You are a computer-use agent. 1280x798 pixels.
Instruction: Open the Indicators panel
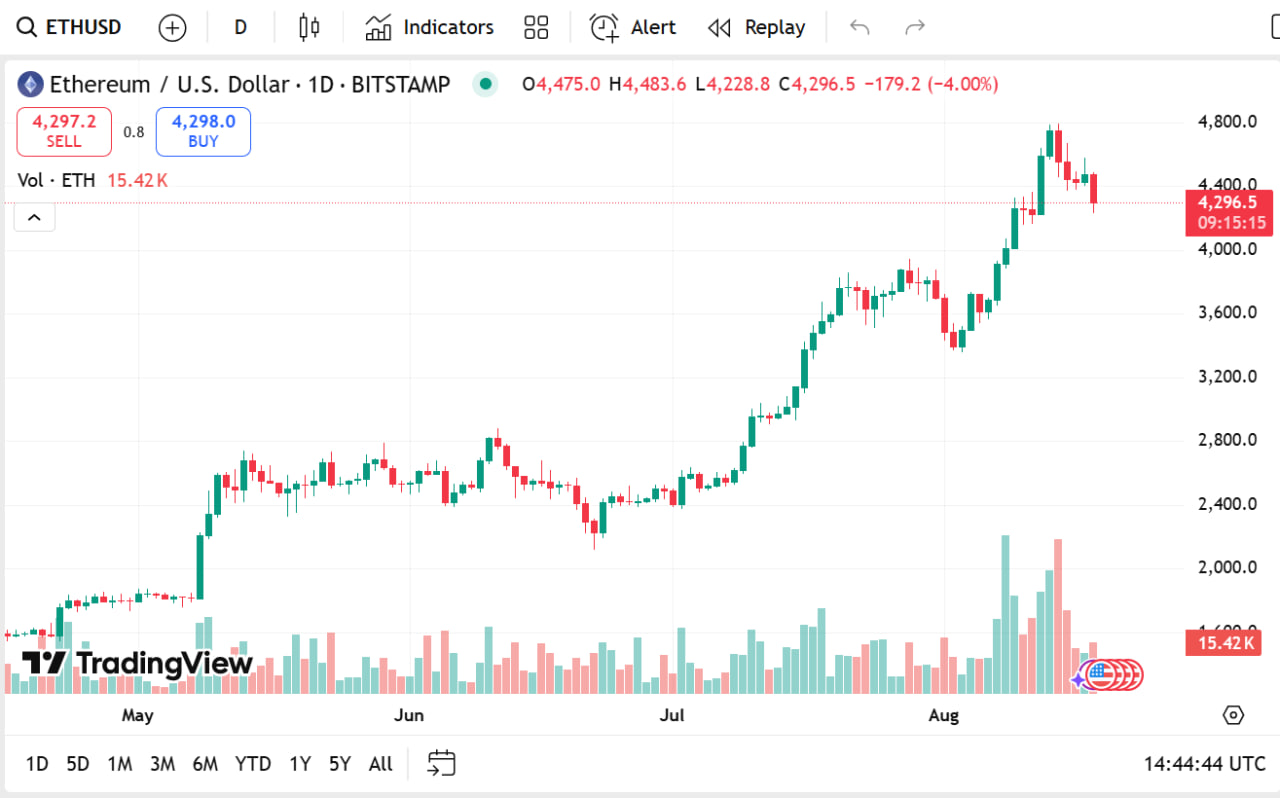coord(429,27)
